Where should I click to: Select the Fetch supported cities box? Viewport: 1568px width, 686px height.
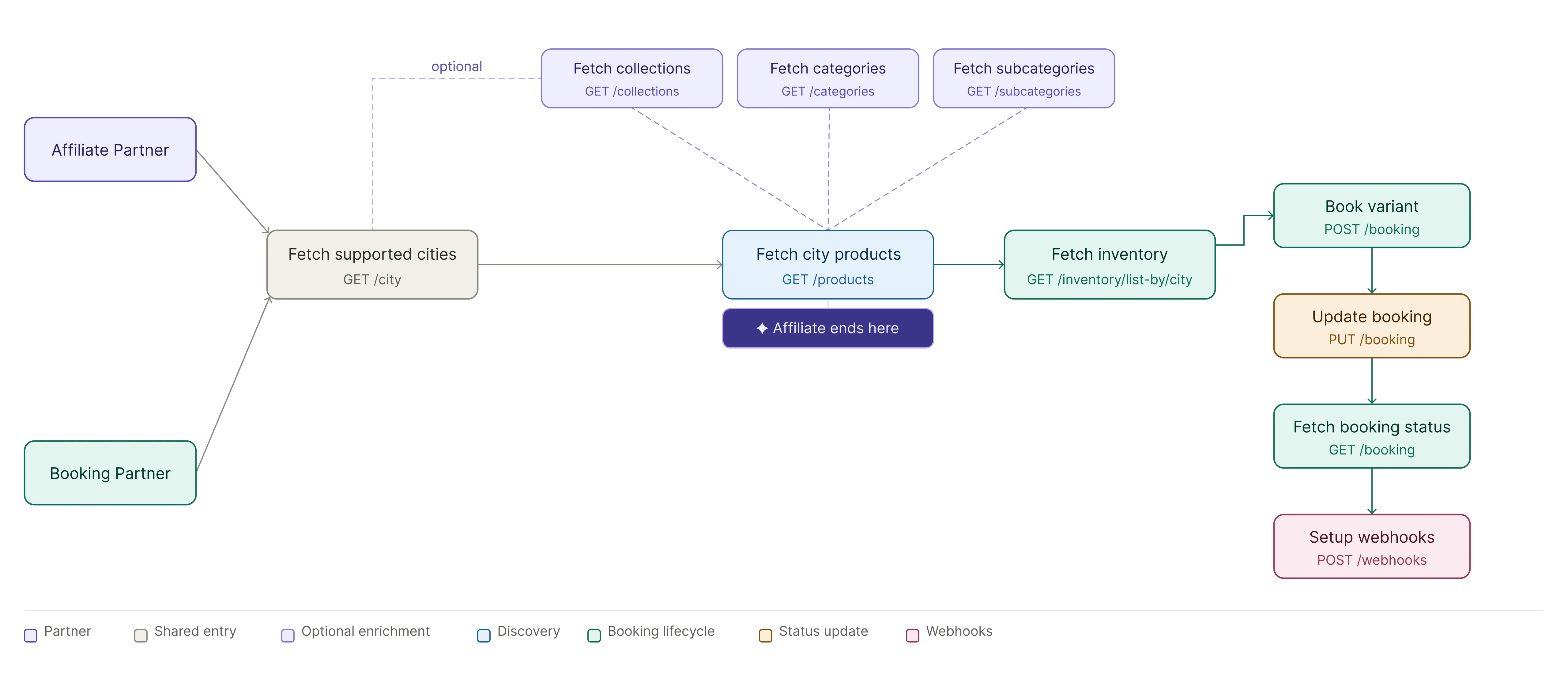372,265
